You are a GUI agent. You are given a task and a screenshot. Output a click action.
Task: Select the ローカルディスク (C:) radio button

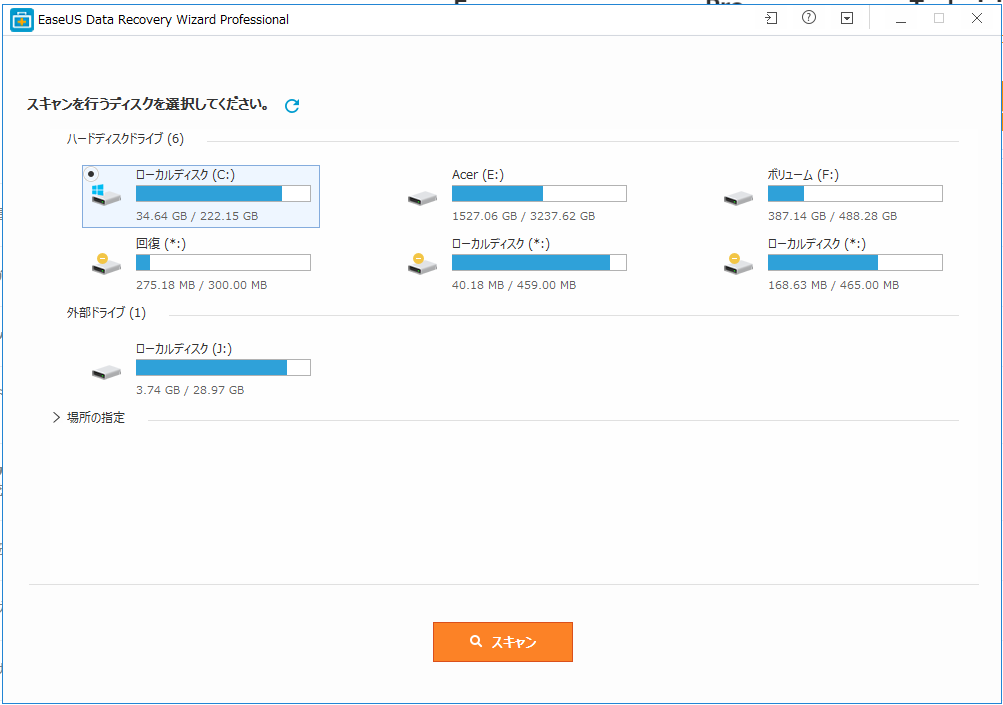91,174
